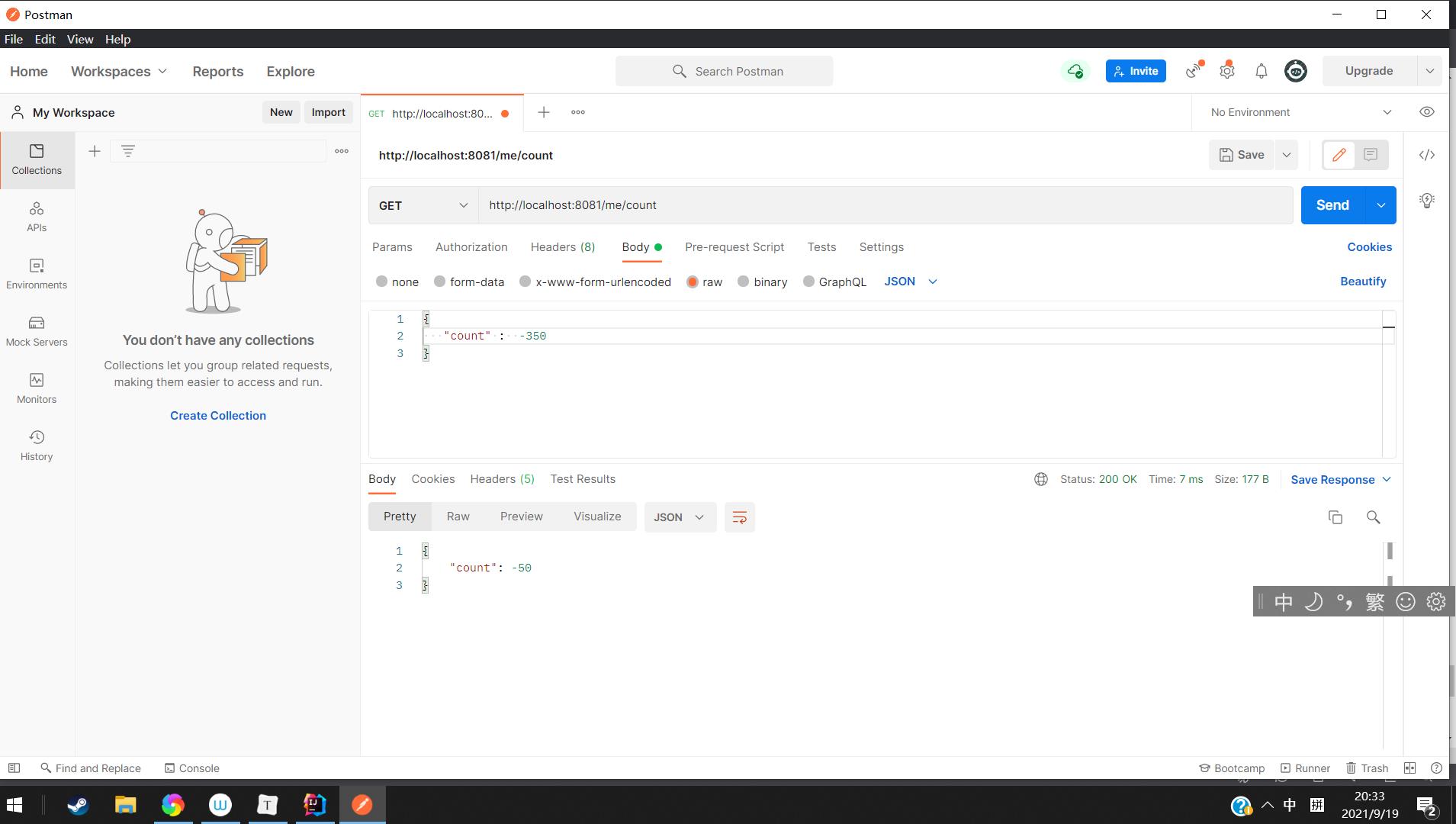This screenshot has height=824, width=1456.
Task: Click the request URL input field
Action: (885, 205)
